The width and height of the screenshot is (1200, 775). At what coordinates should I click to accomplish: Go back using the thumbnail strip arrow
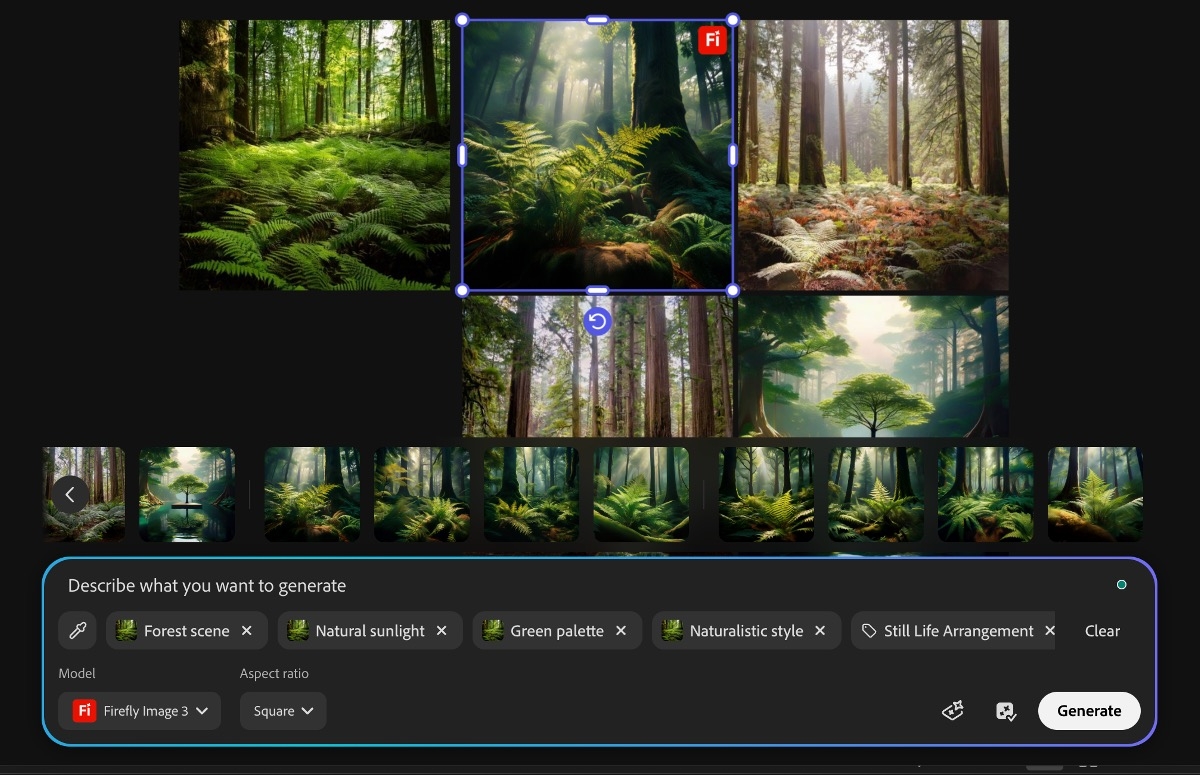[x=70, y=495]
